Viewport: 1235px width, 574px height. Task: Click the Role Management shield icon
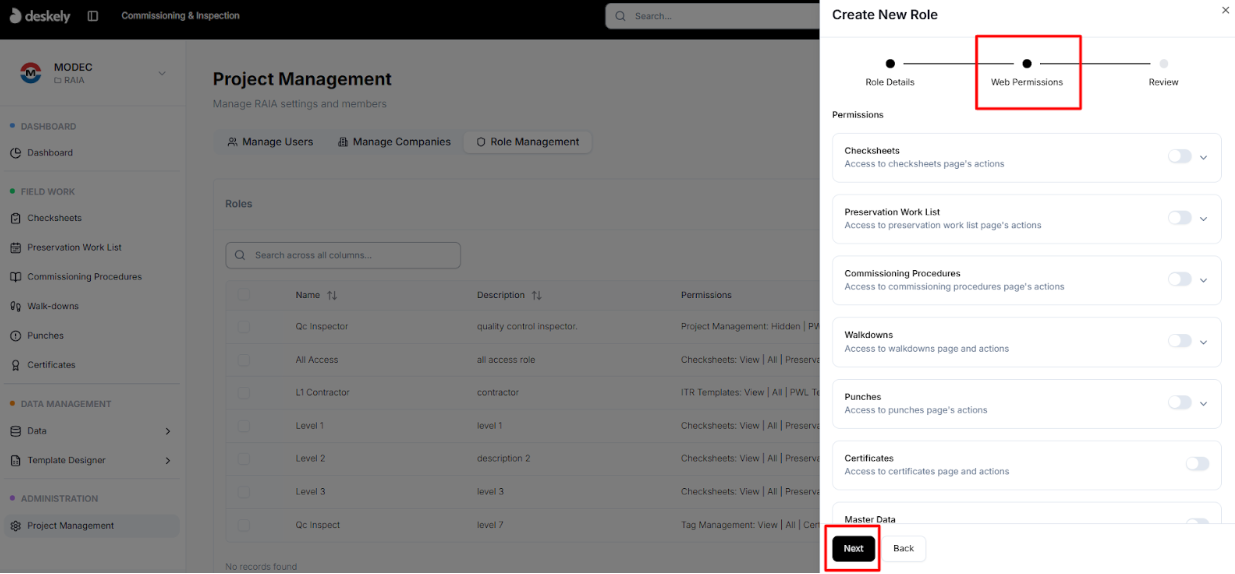480,142
